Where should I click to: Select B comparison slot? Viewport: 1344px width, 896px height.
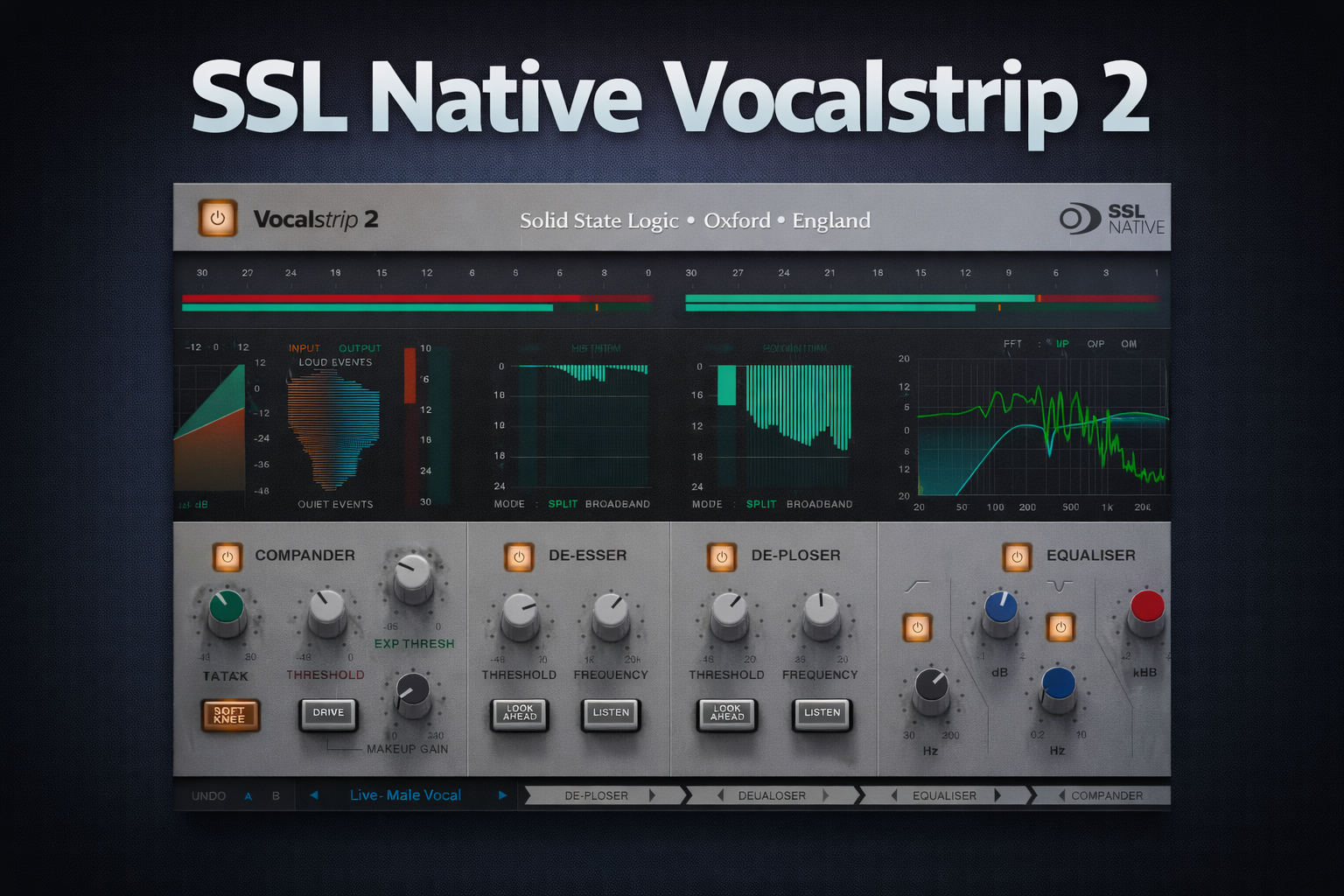point(276,796)
